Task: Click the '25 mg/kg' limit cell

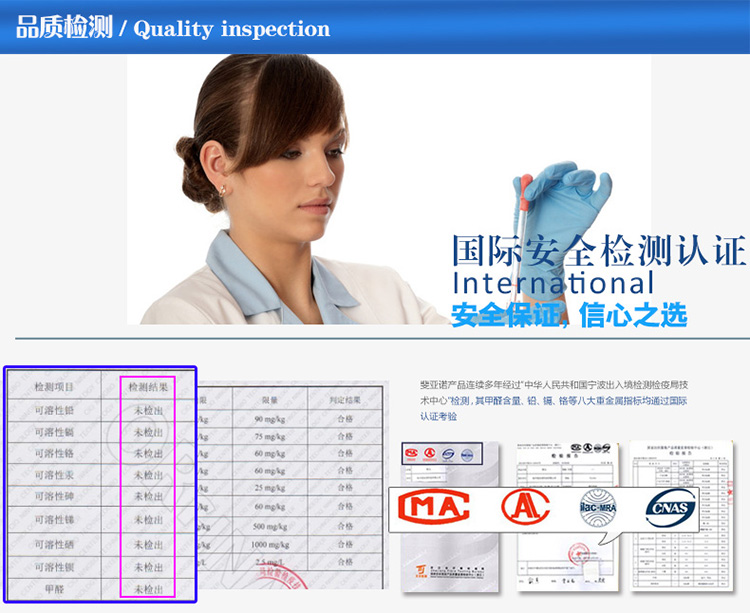Action: [270, 488]
